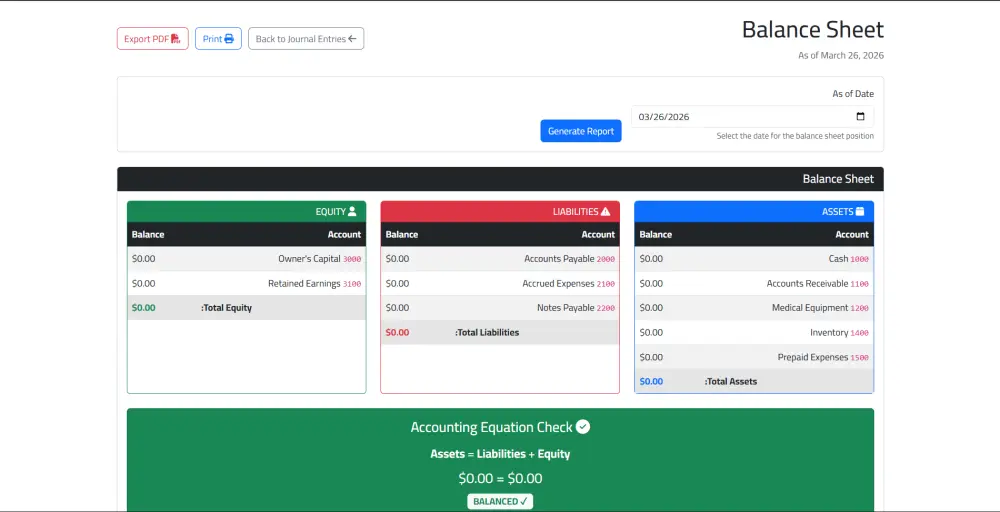The image size is (1000, 512).
Task: Click account code 1000
Action: pos(860,260)
